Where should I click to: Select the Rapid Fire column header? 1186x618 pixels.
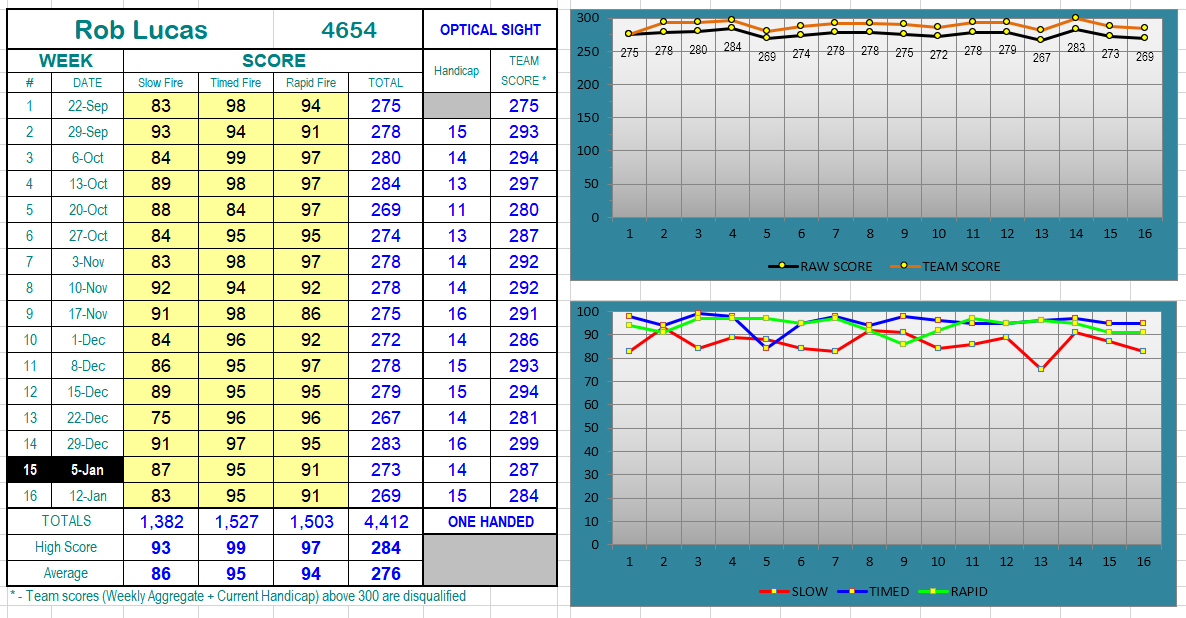click(311, 82)
